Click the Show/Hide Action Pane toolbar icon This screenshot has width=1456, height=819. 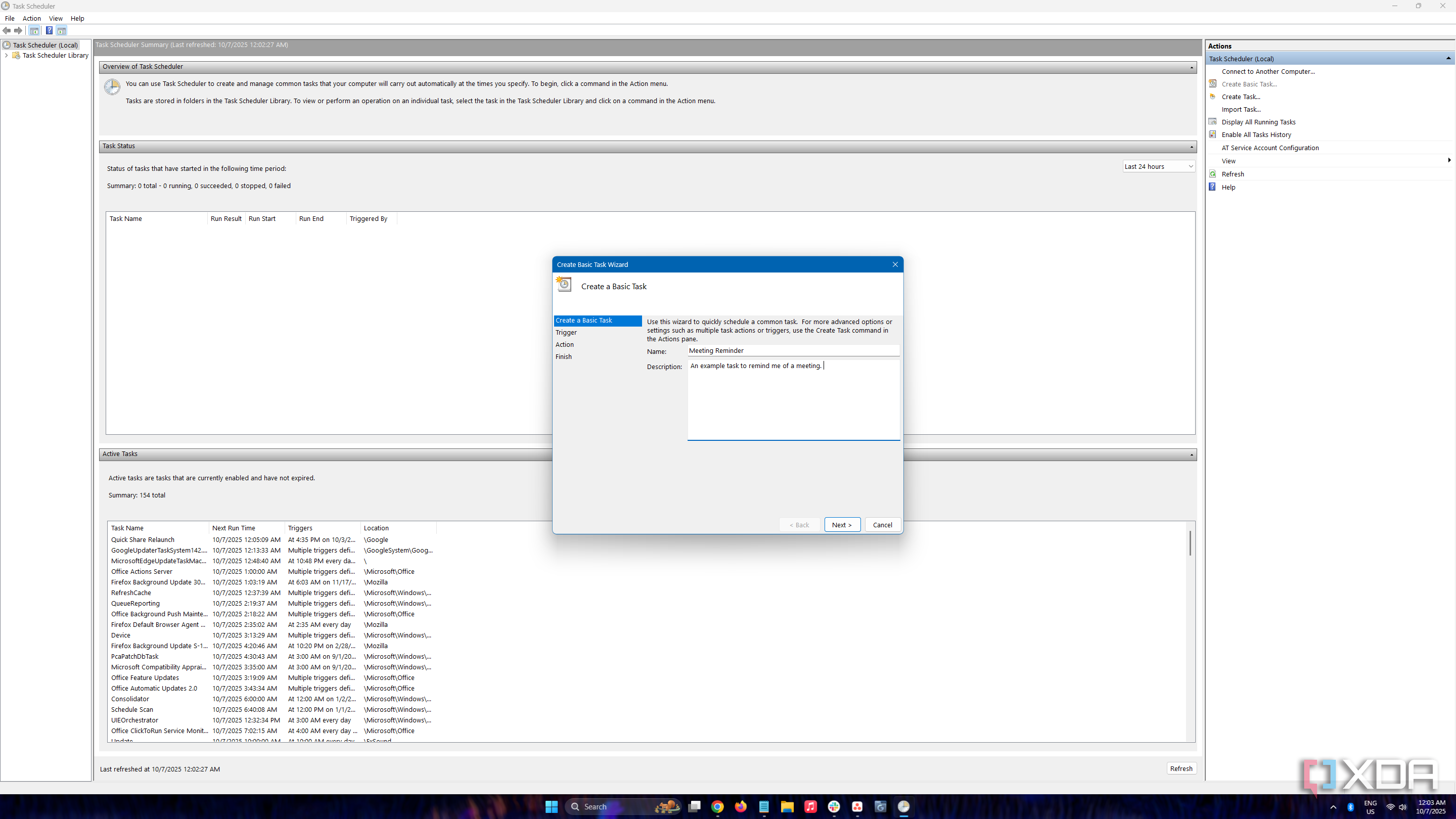coord(62,30)
